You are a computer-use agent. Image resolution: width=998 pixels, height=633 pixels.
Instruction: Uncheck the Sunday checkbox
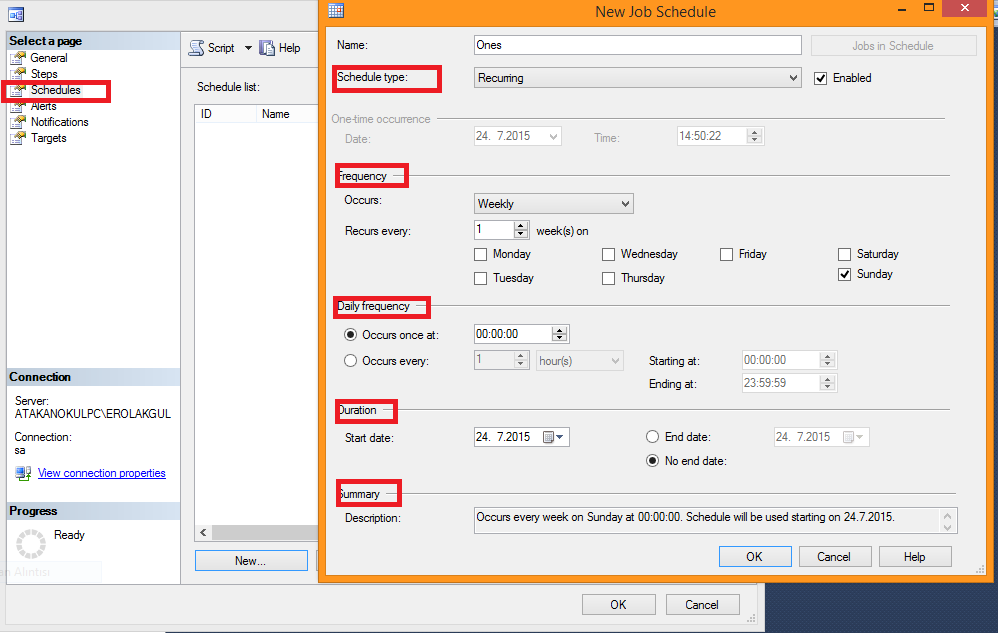point(845,275)
